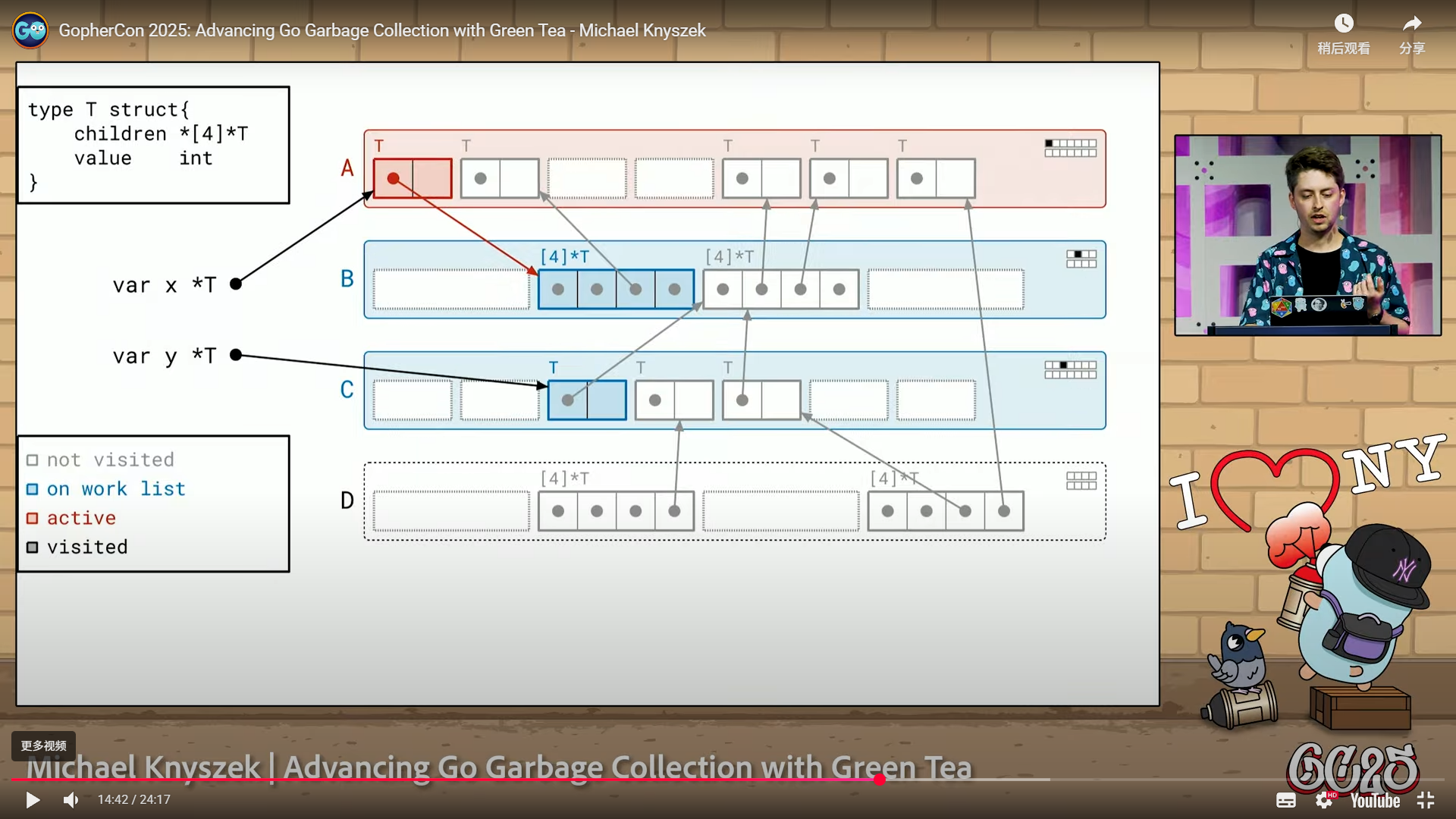Play the paused video

(x=32, y=799)
